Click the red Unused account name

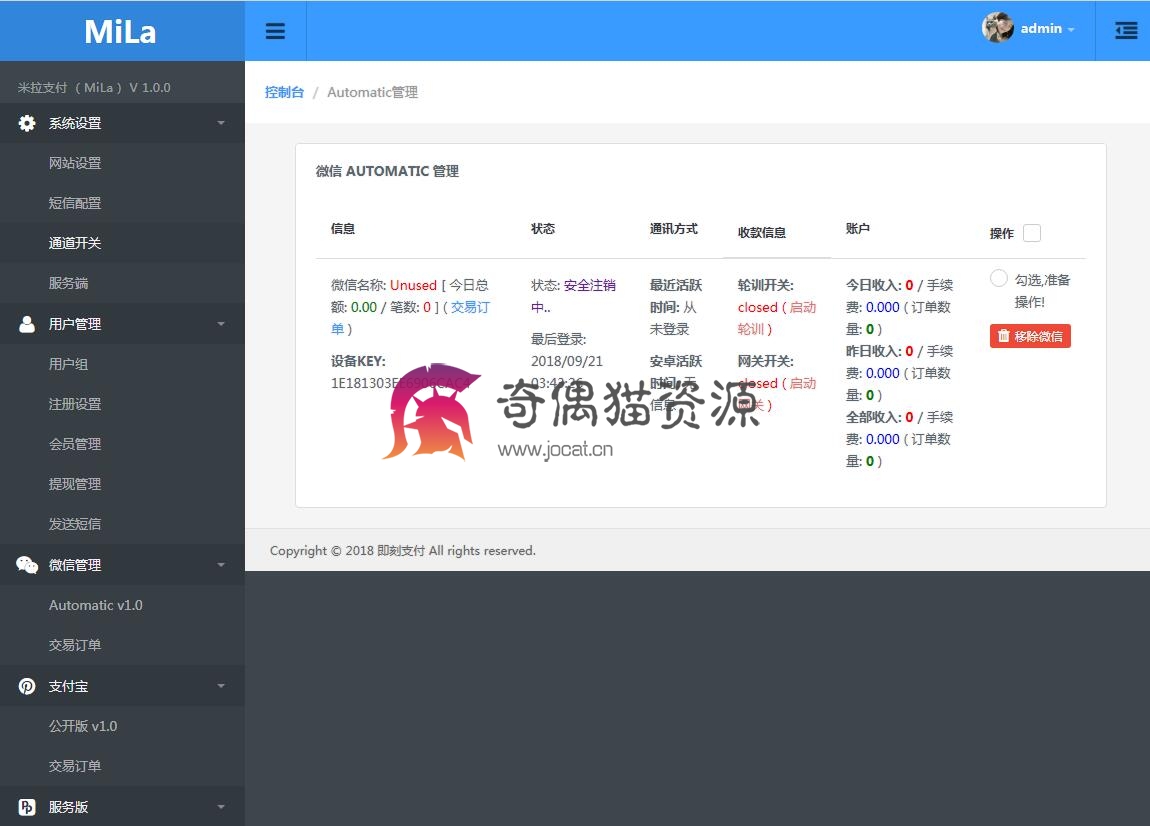pos(413,285)
